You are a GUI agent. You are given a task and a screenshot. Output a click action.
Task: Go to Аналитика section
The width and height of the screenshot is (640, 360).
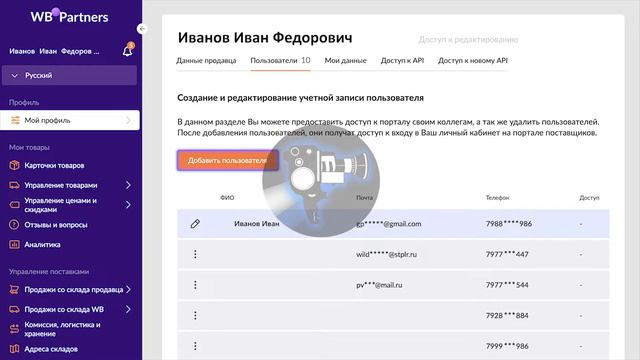click(x=42, y=244)
